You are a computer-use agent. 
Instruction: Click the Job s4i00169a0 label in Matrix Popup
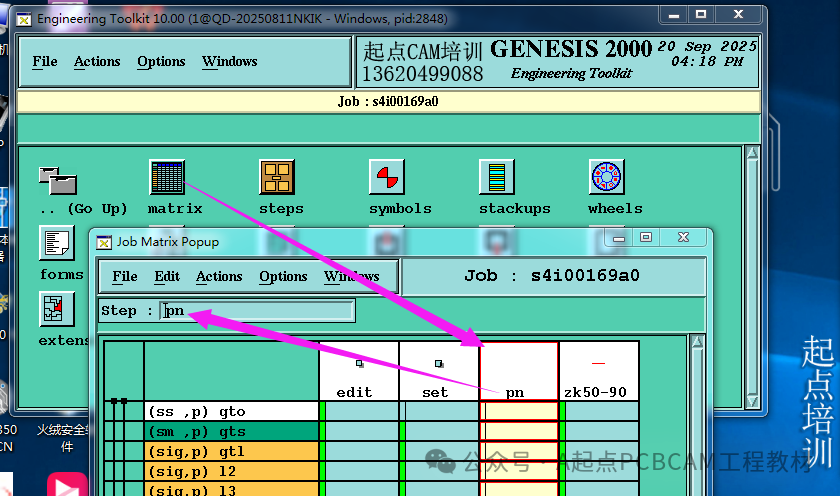coord(552,276)
